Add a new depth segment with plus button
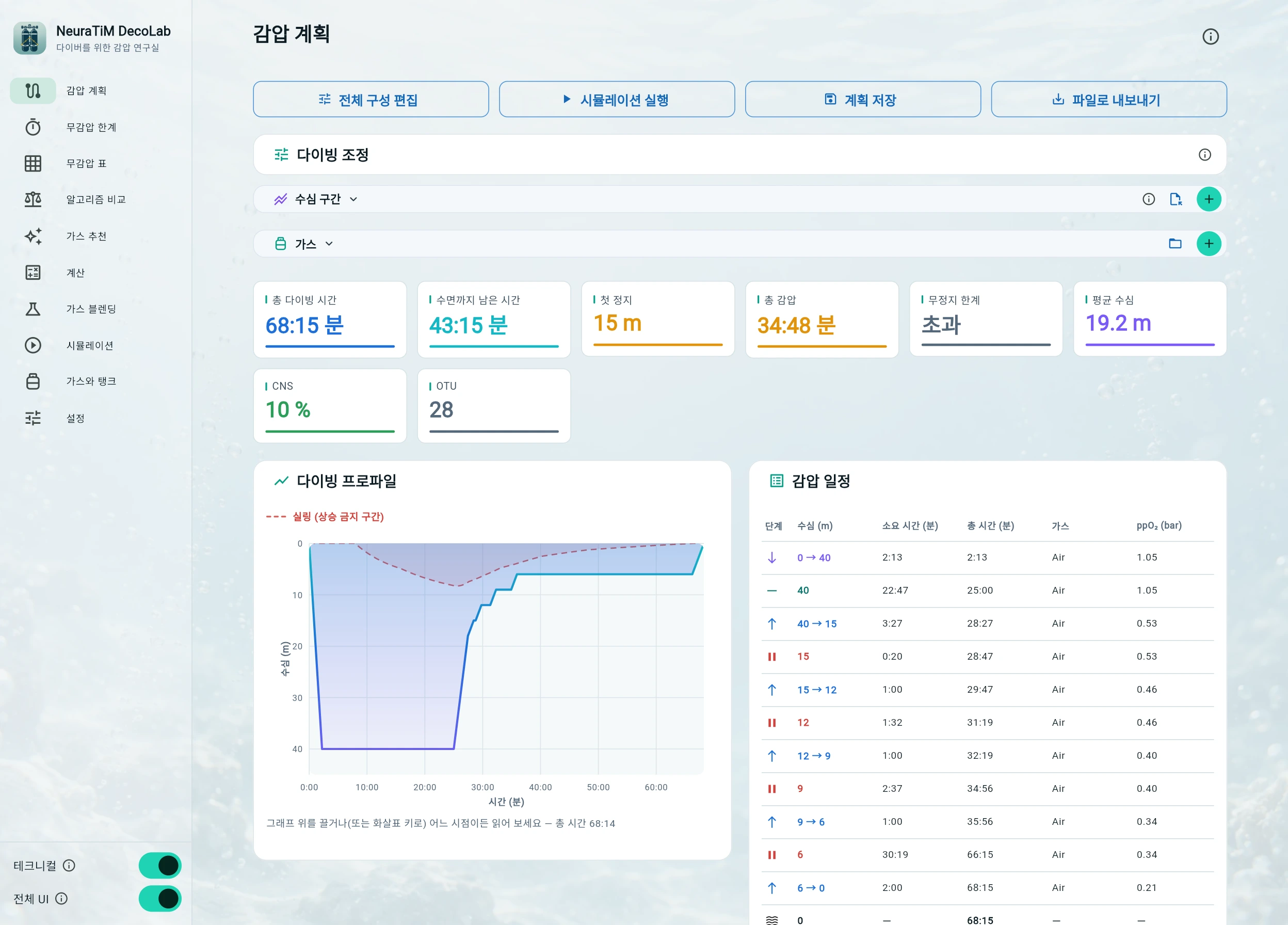Viewport: 1288px width, 925px height. [x=1209, y=199]
